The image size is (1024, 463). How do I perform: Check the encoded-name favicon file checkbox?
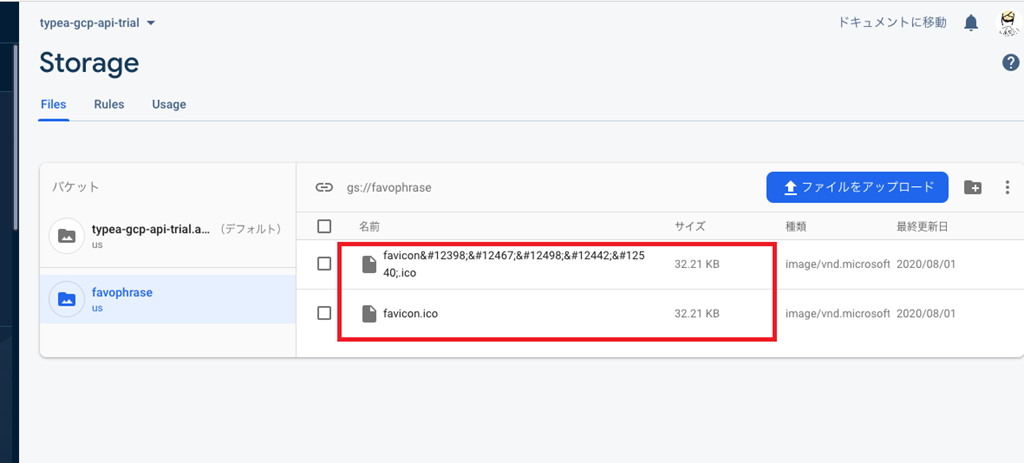(324, 264)
